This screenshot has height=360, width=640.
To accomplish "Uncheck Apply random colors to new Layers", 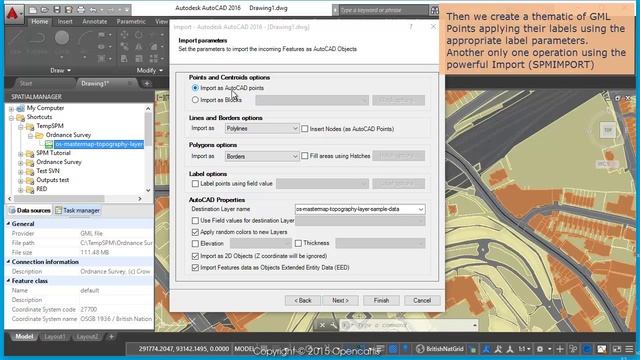I will (x=195, y=232).
